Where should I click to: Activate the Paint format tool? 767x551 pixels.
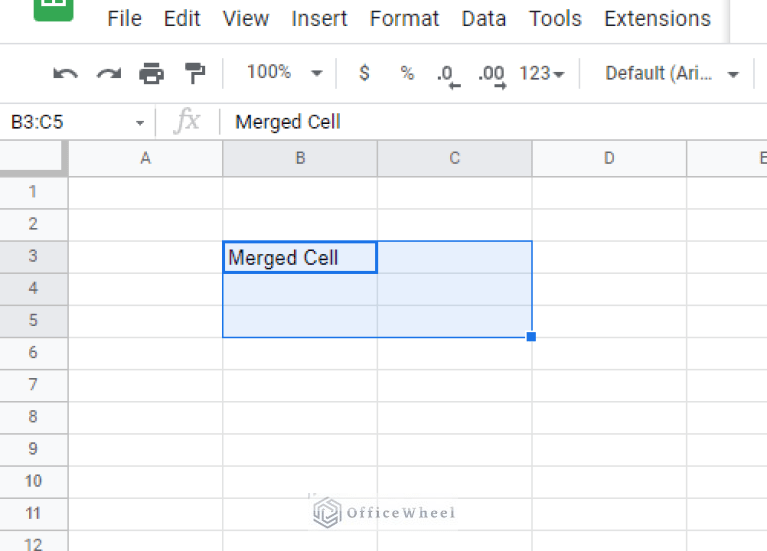(x=194, y=73)
